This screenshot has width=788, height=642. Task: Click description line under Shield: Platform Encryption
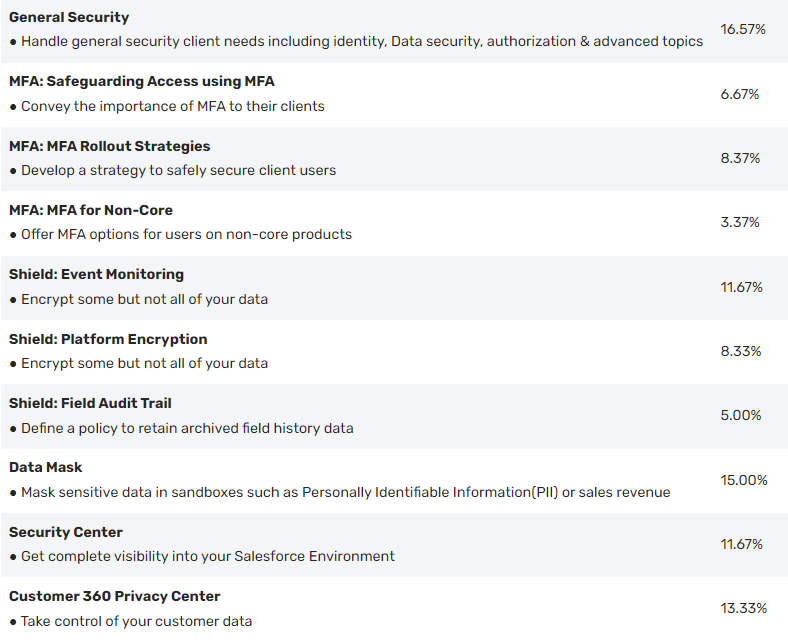pos(139,363)
